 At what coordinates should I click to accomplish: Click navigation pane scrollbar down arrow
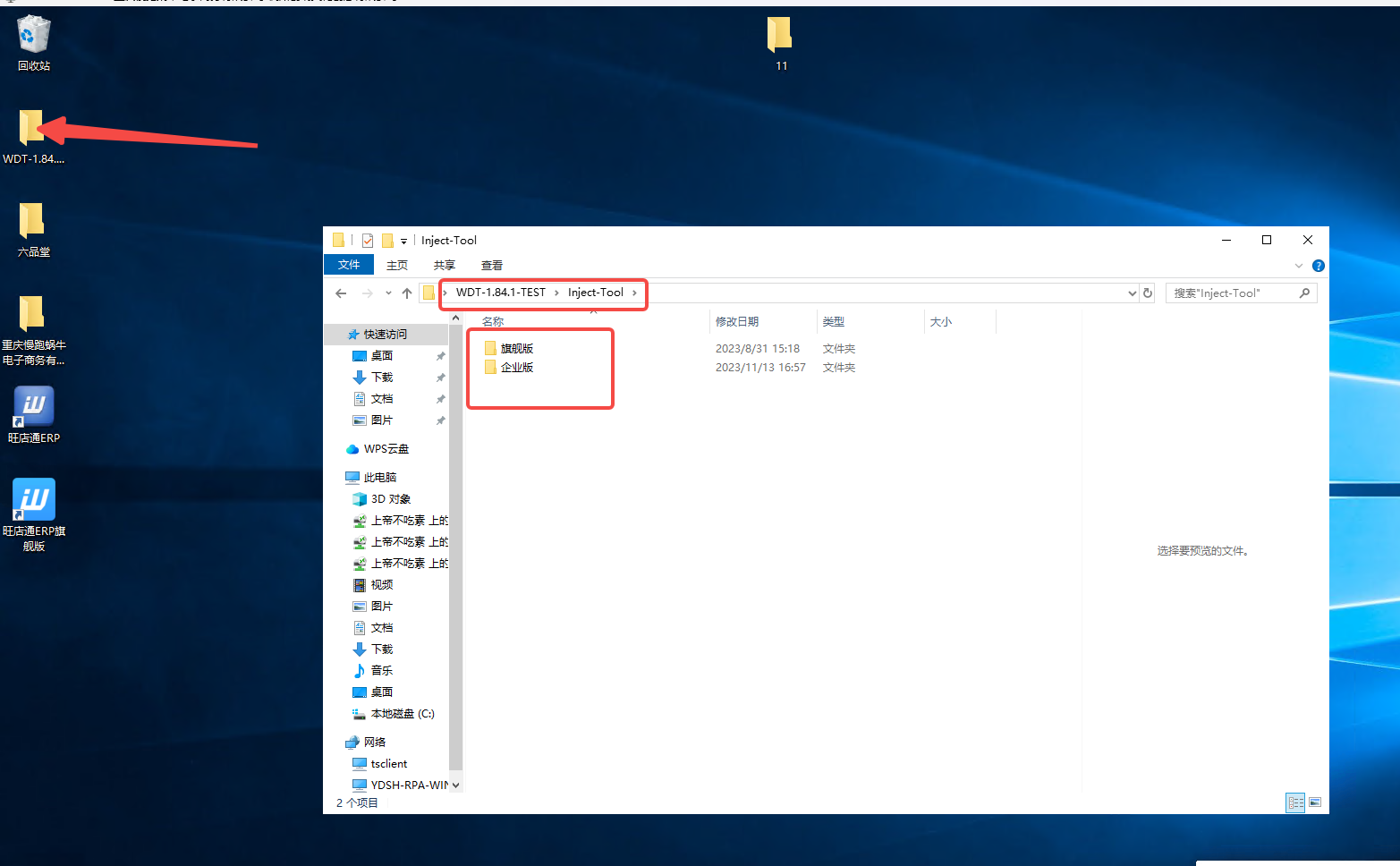click(455, 785)
